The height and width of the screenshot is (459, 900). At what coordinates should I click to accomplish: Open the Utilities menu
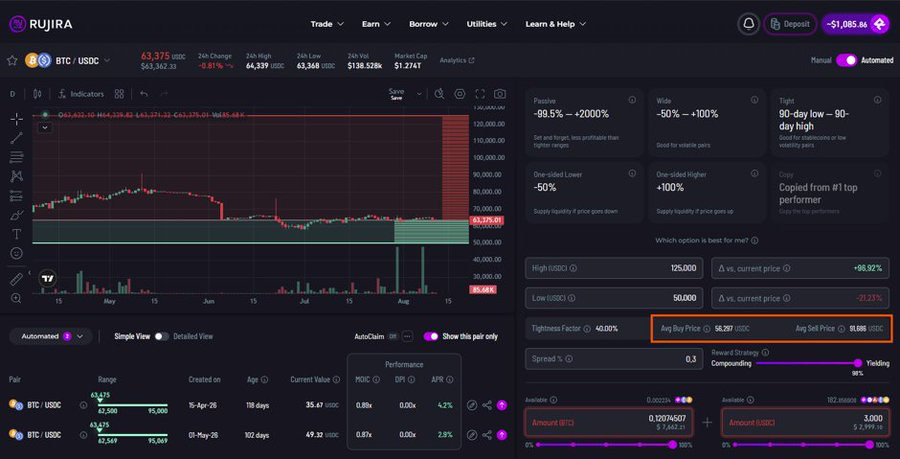487,24
